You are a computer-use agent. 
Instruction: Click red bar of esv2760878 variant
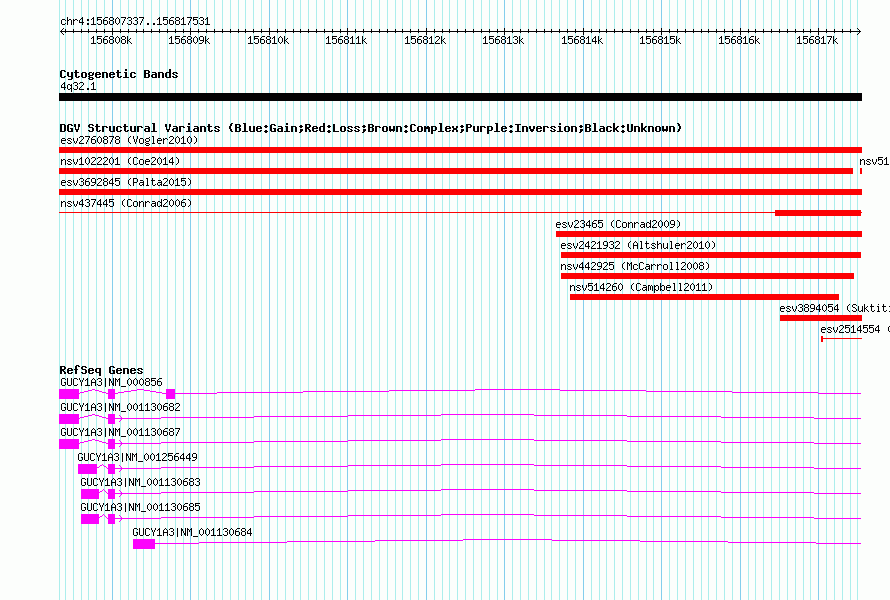click(460, 150)
